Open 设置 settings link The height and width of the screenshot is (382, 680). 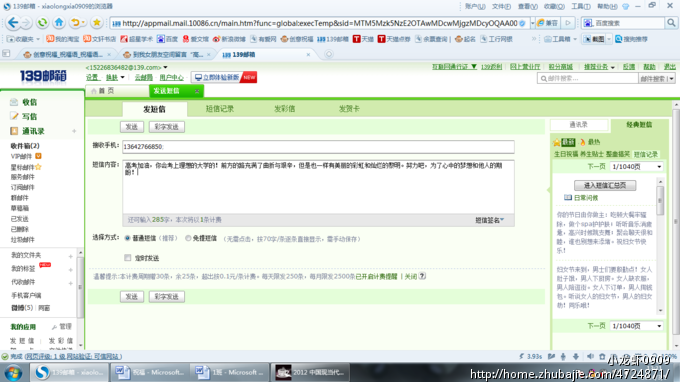(x=92, y=77)
